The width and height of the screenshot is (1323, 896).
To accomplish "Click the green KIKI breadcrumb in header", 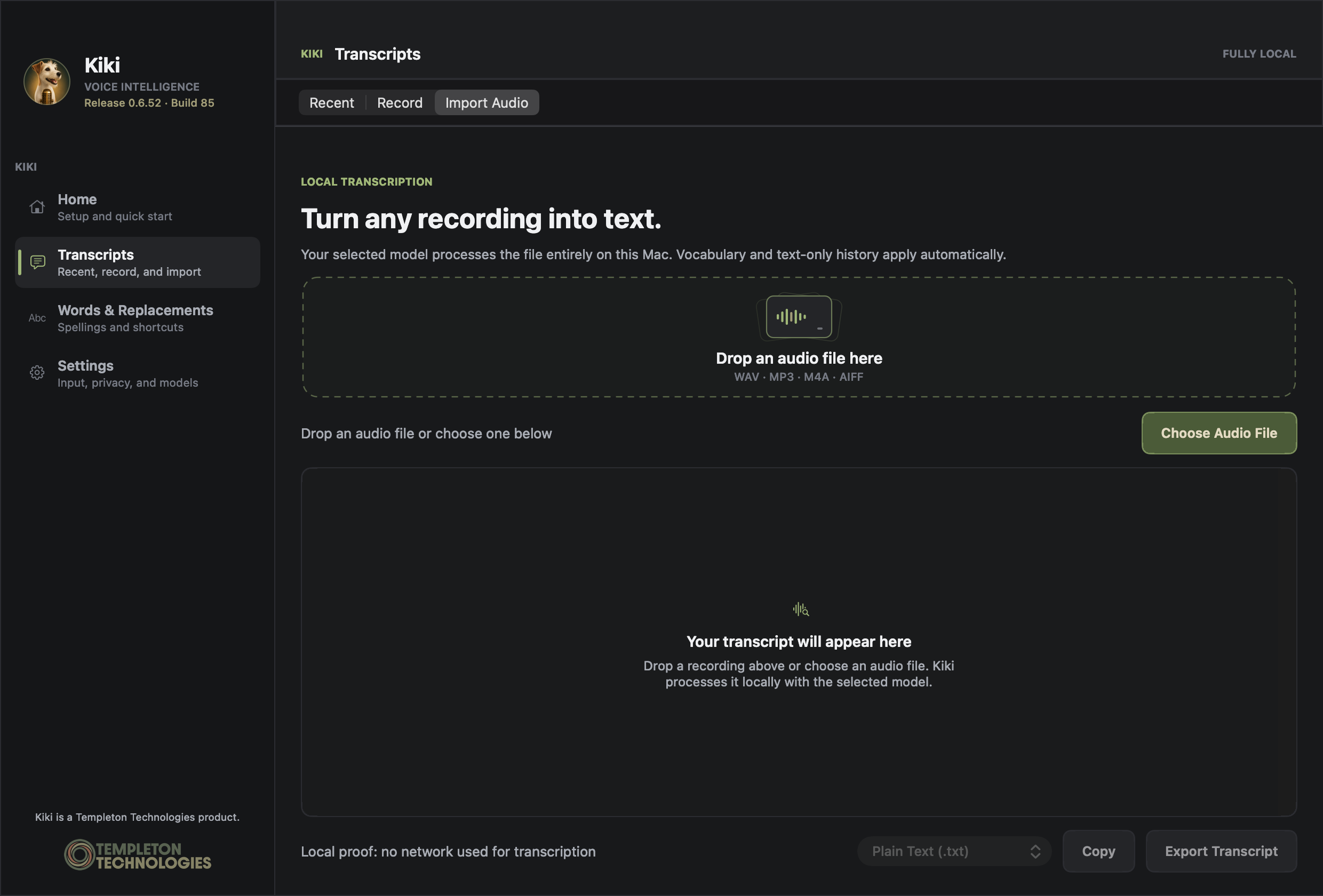I will tap(312, 54).
